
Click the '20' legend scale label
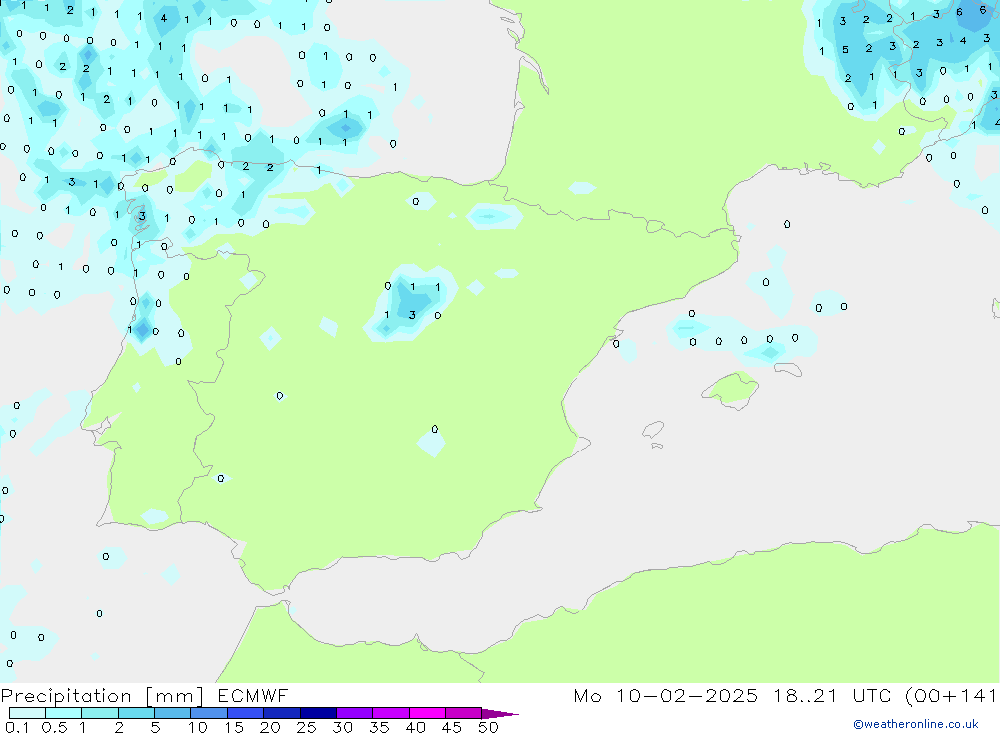[x=270, y=727]
